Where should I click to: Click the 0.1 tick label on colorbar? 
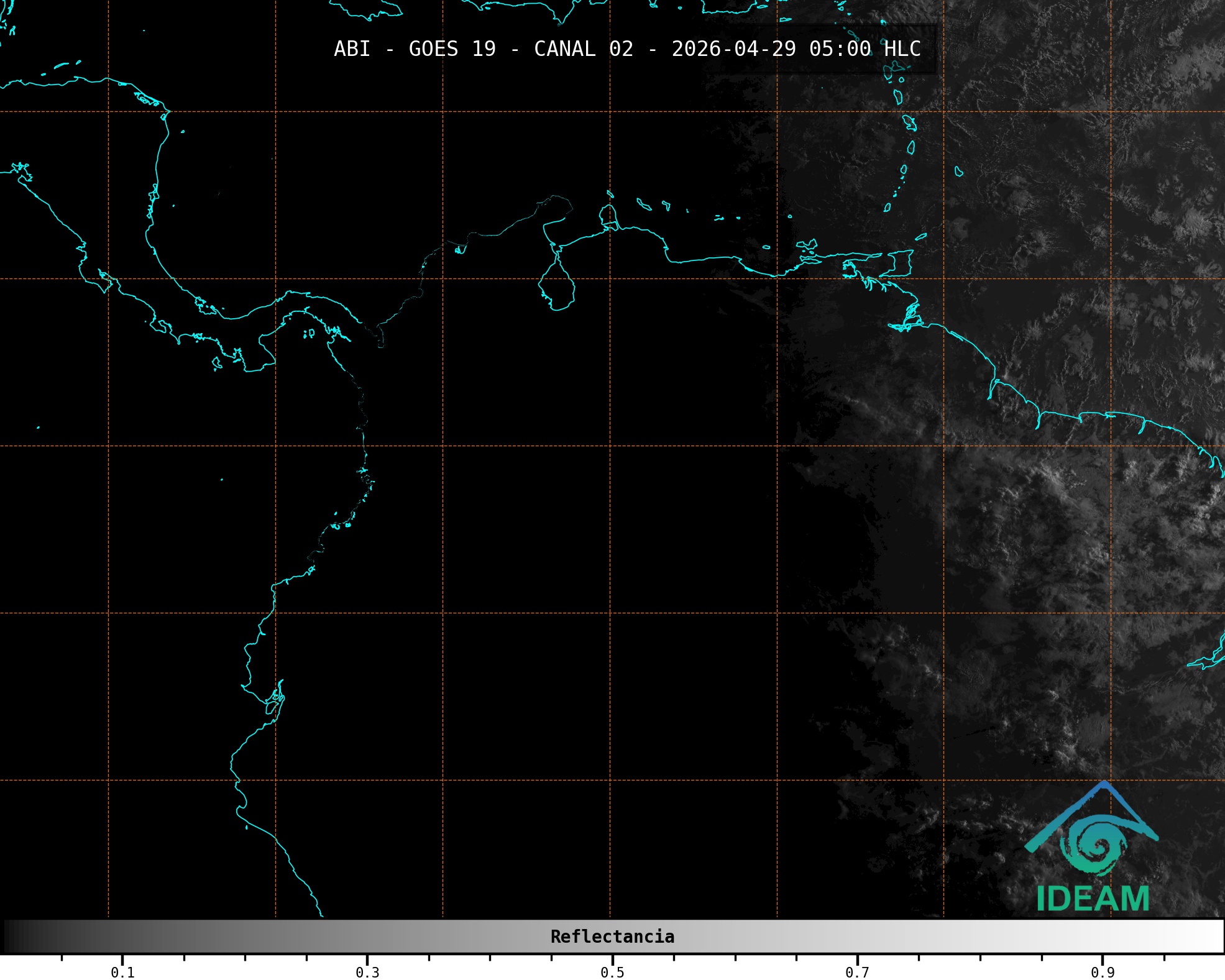pyautogui.click(x=122, y=972)
